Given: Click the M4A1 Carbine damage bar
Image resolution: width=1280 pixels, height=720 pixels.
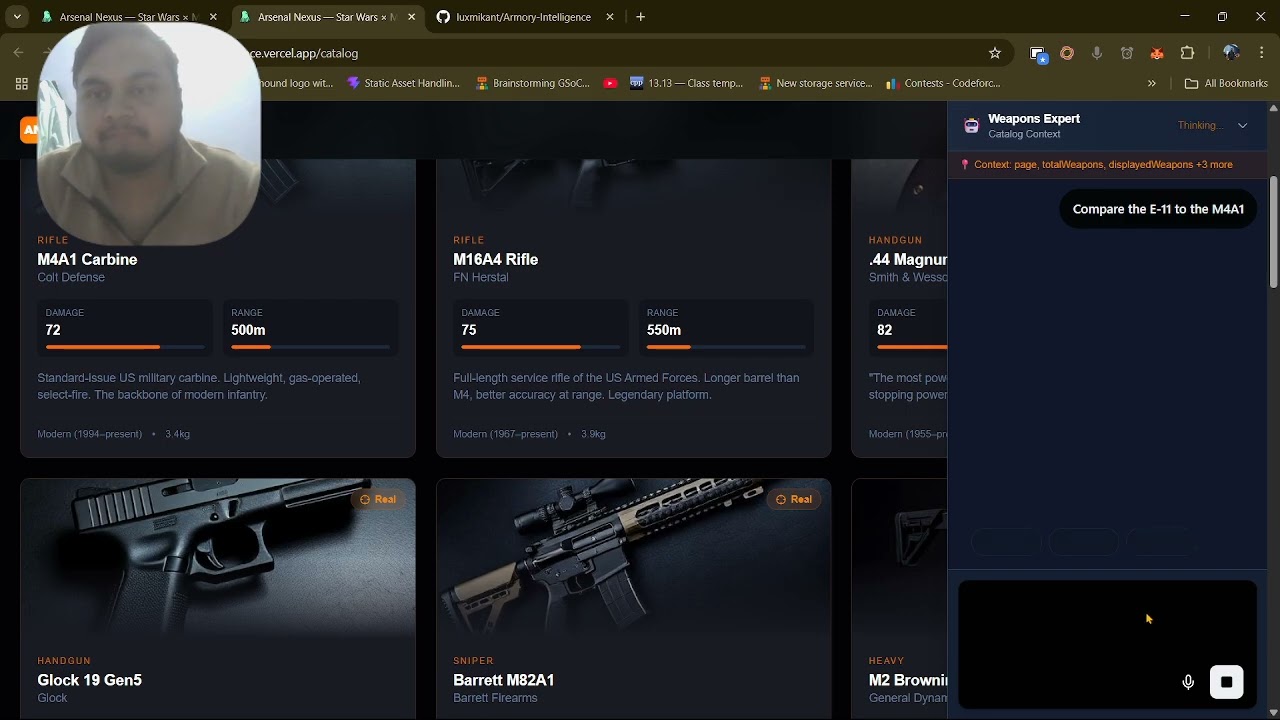Looking at the screenshot, I should [125, 347].
